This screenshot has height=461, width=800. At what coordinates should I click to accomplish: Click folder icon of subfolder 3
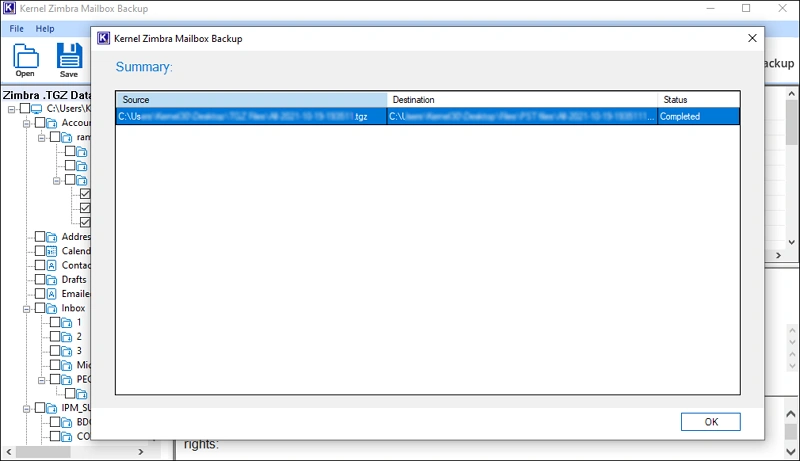[67, 351]
